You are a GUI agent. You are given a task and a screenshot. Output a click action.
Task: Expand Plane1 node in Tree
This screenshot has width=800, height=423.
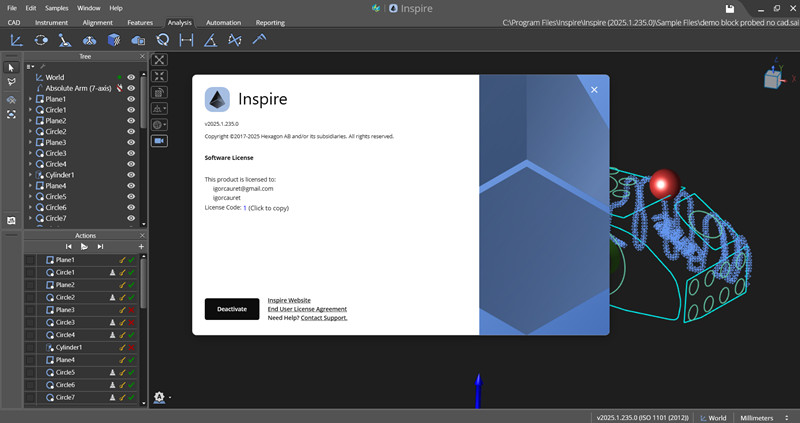30,99
